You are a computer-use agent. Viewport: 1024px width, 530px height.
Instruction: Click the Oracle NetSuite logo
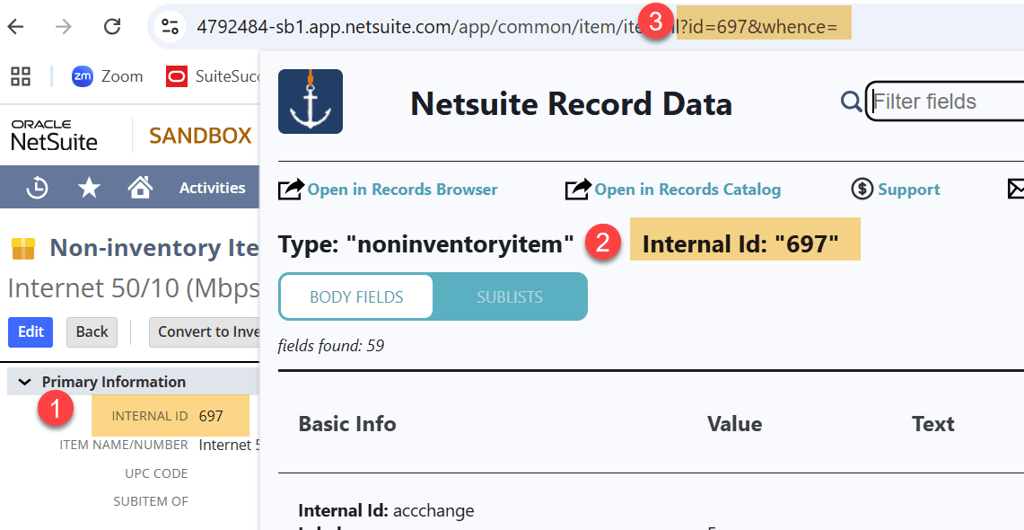pyautogui.click(x=54, y=135)
